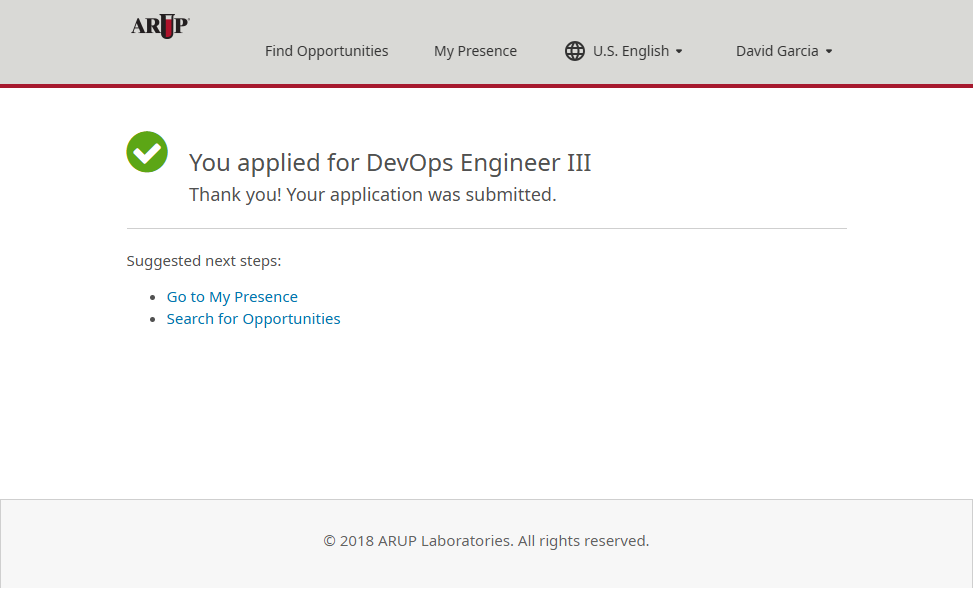Click the dark red header border line
The width and height of the screenshot is (973, 589).
click(x=486, y=86)
